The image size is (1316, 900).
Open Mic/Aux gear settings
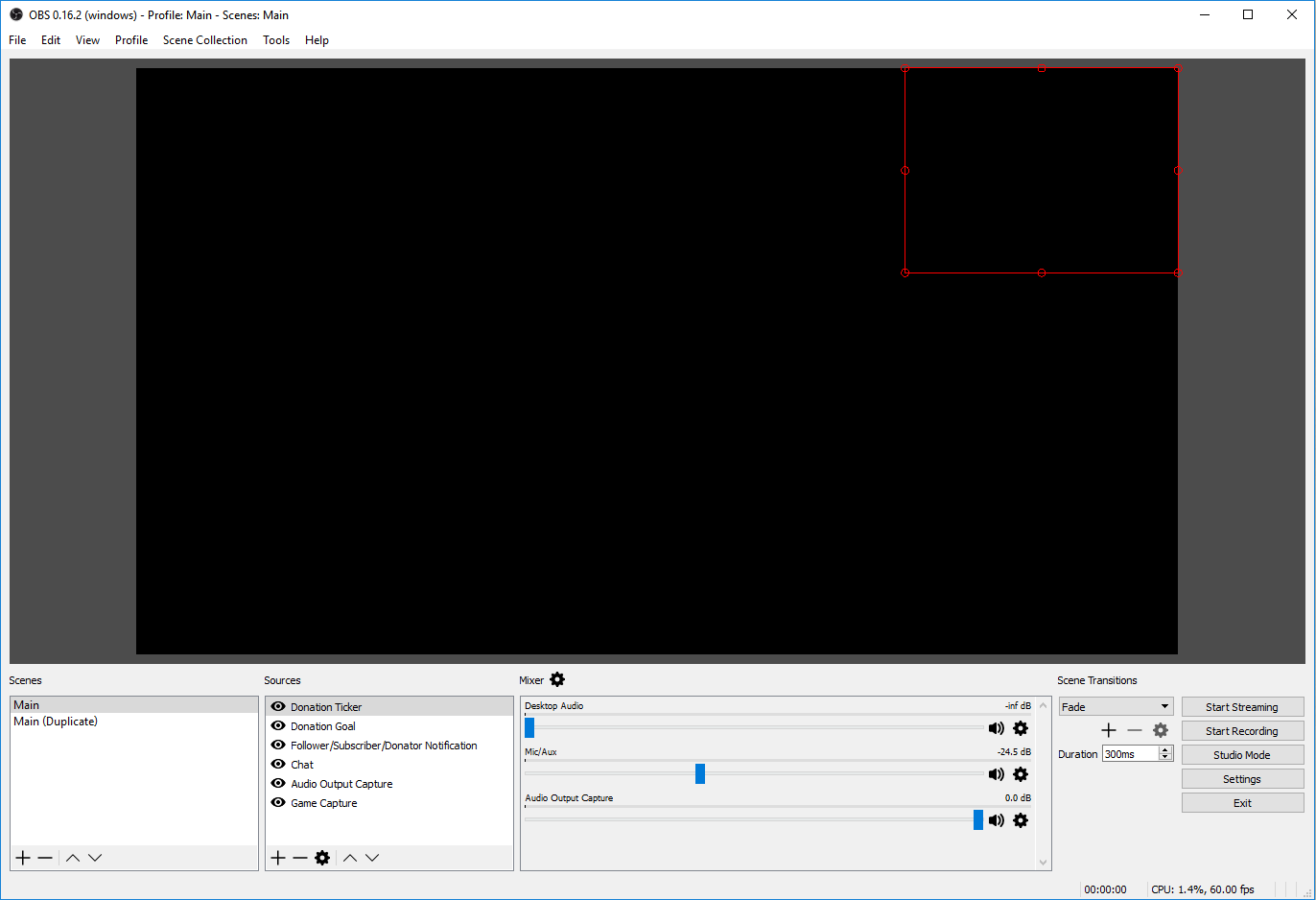pyautogui.click(x=1021, y=774)
